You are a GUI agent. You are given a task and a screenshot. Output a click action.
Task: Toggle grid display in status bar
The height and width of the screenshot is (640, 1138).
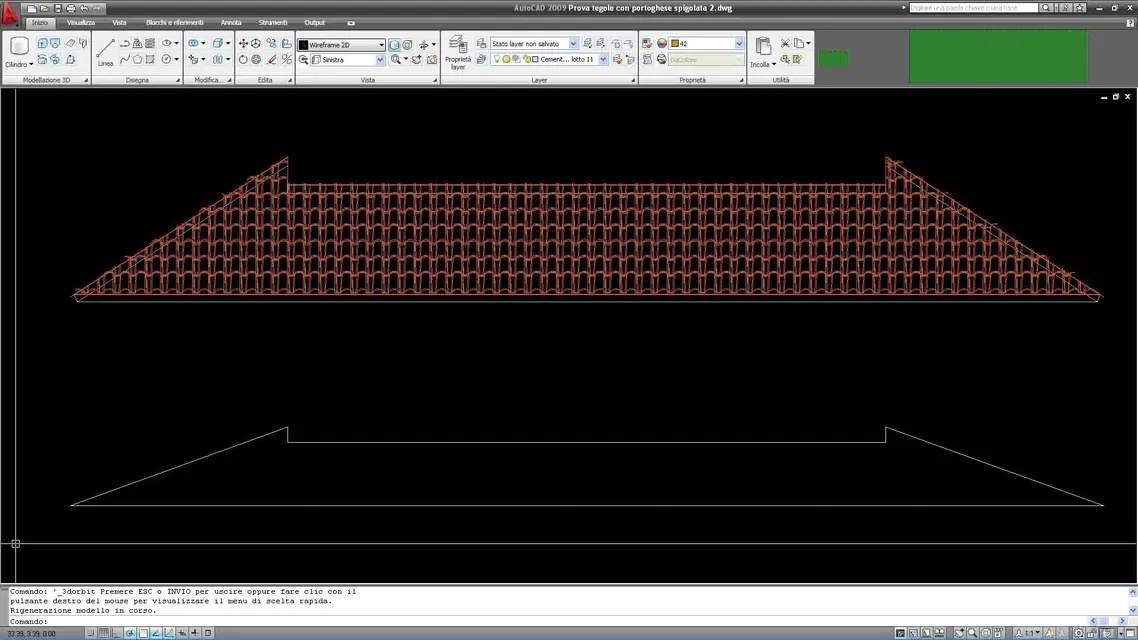coord(104,633)
